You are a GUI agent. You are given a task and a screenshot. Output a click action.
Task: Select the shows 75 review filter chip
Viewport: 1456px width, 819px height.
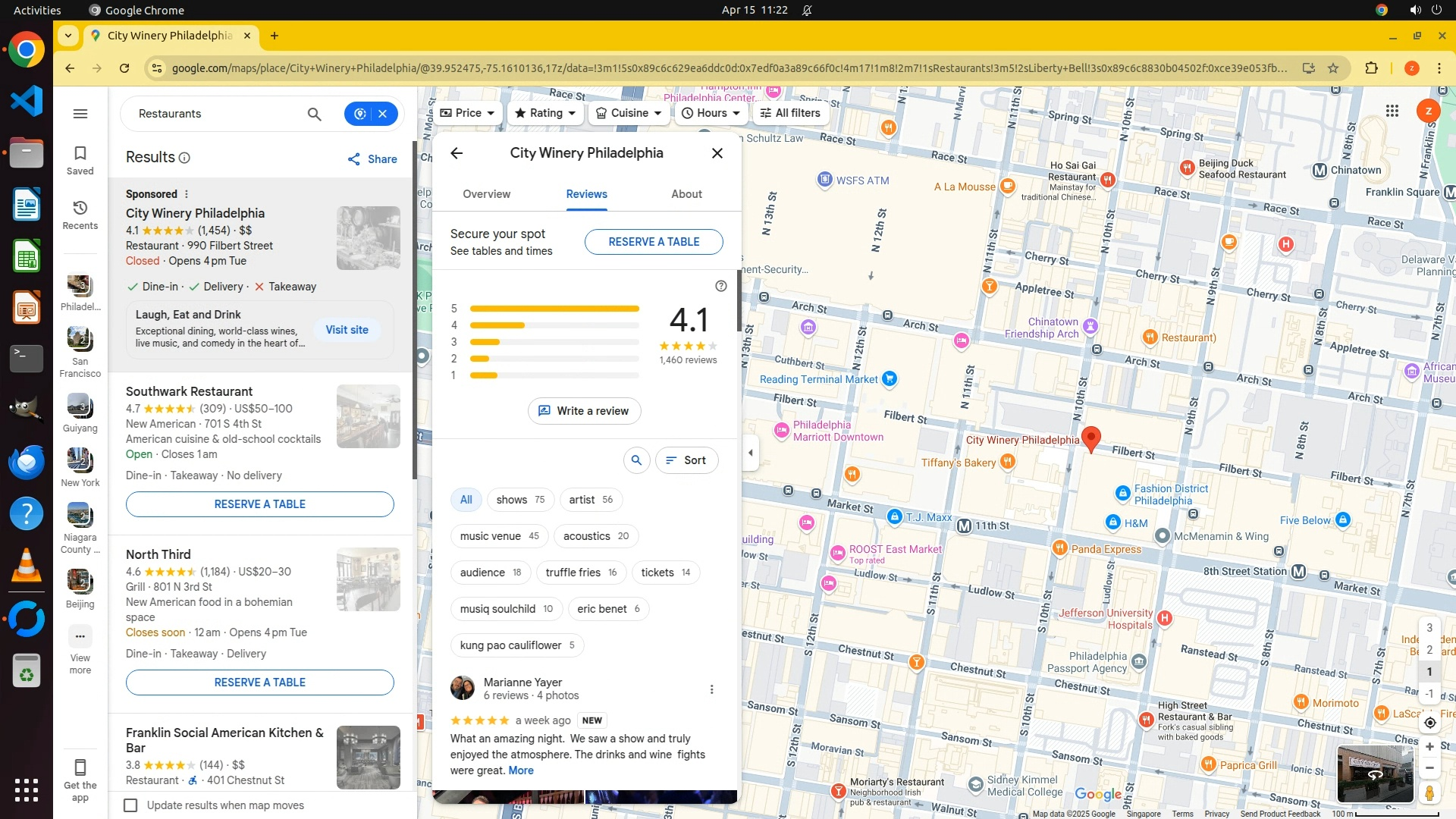[x=520, y=500]
